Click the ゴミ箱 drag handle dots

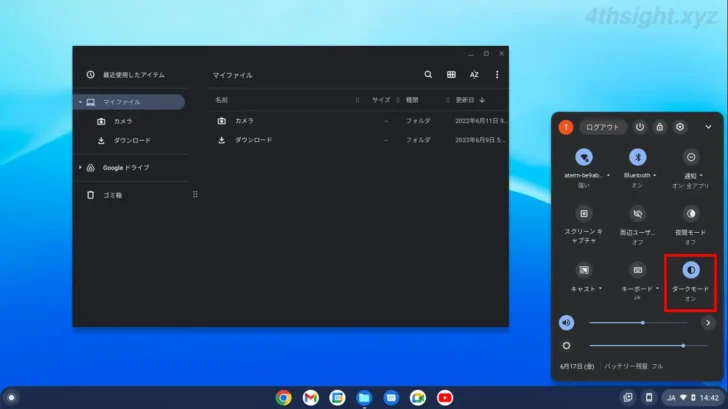tap(195, 195)
